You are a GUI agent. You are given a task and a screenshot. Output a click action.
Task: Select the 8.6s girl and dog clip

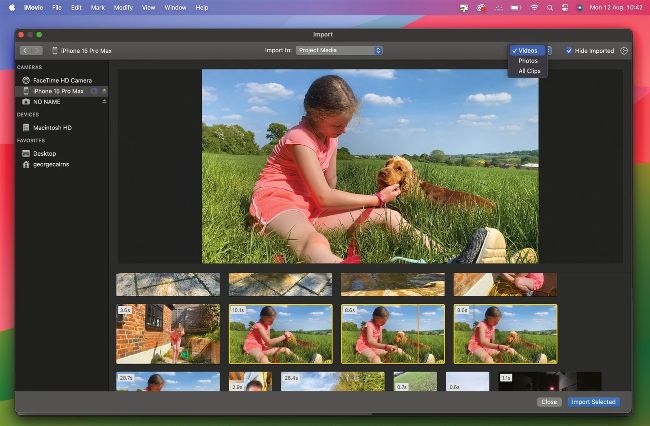tap(393, 334)
